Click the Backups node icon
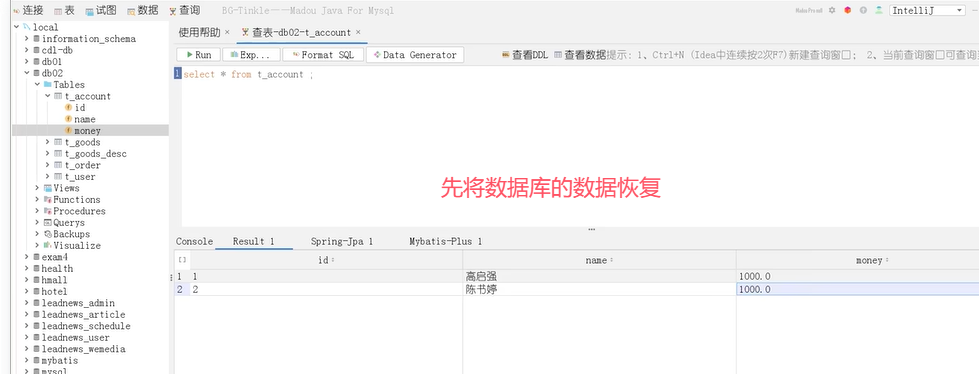This screenshot has width=979, height=374. pyautogui.click(x=47, y=234)
